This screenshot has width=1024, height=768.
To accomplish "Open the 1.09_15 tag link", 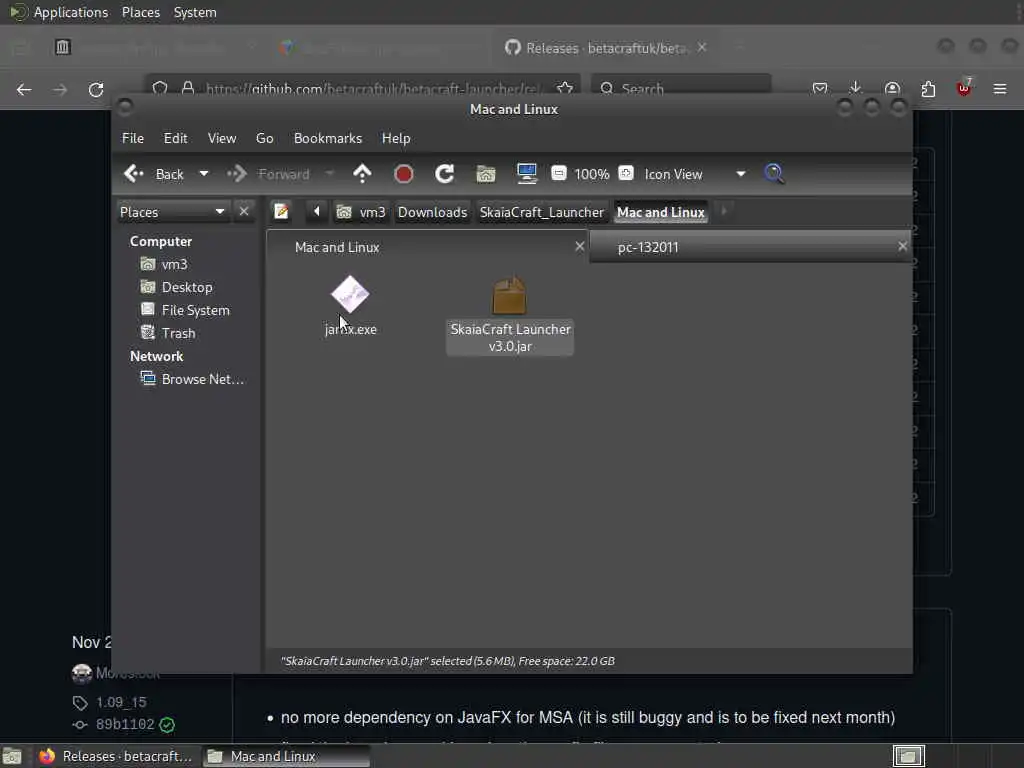I will tap(121, 702).
